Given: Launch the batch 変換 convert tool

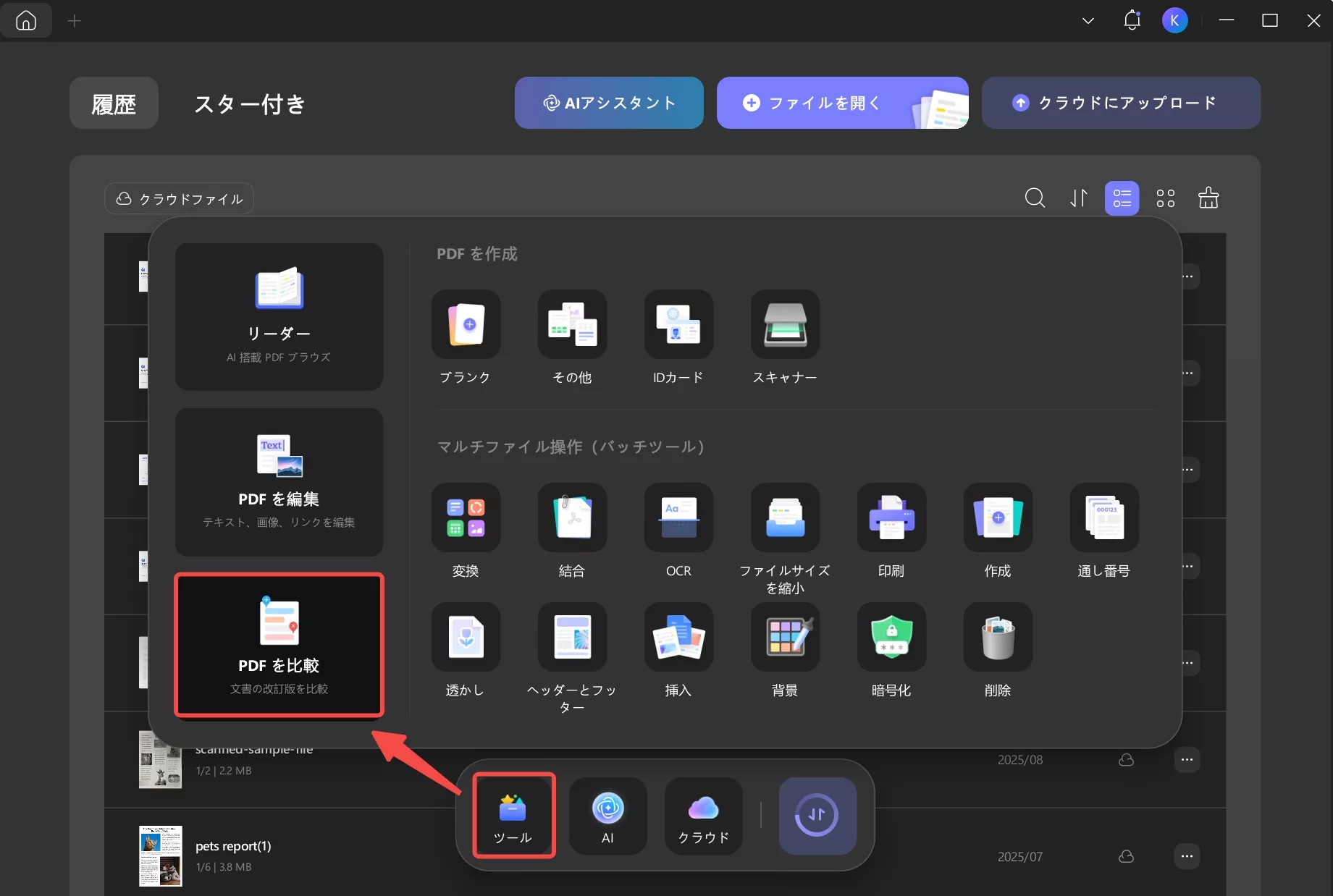Looking at the screenshot, I should [466, 517].
